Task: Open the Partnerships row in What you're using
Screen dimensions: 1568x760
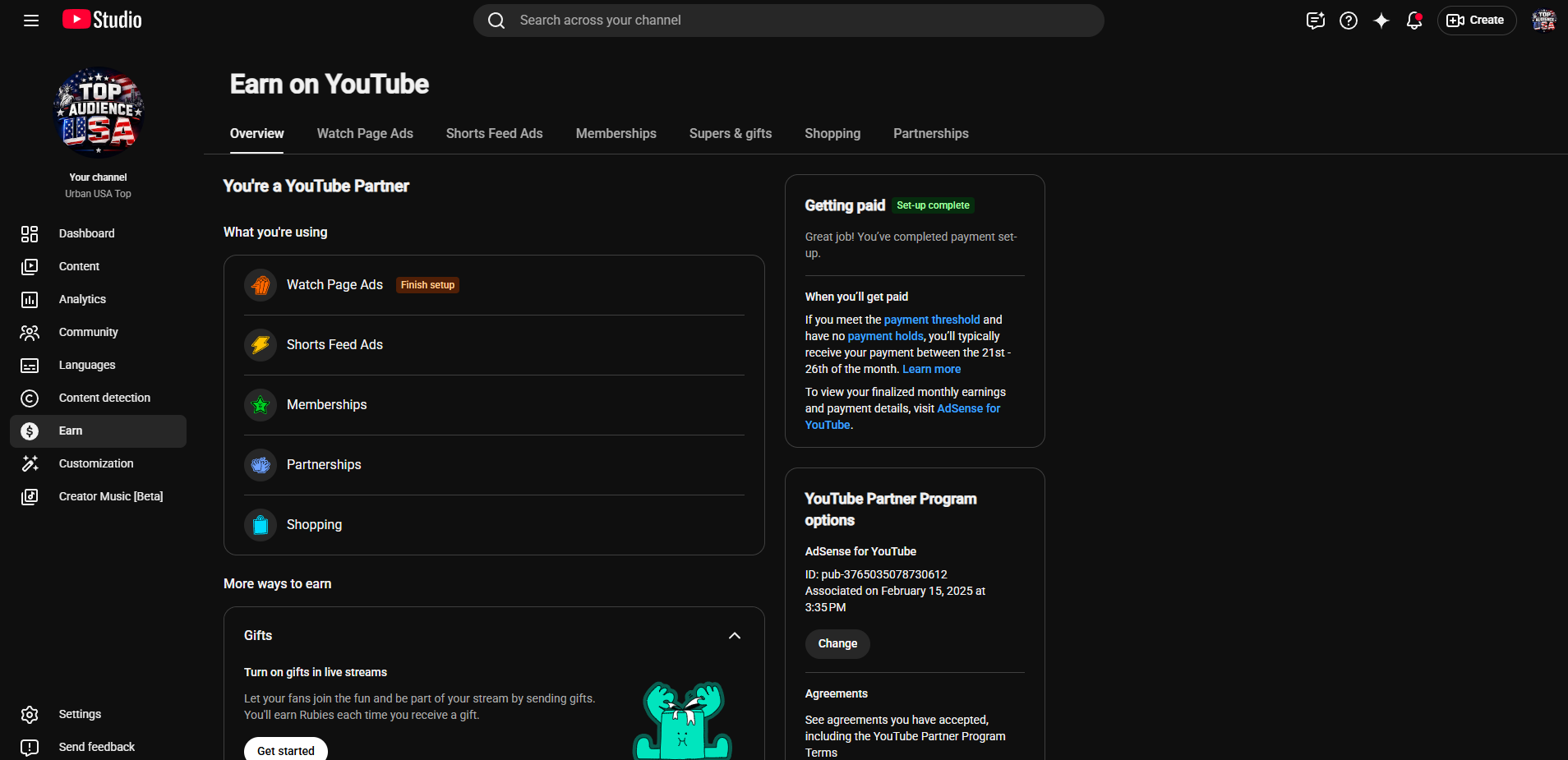Action: coord(494,465)
